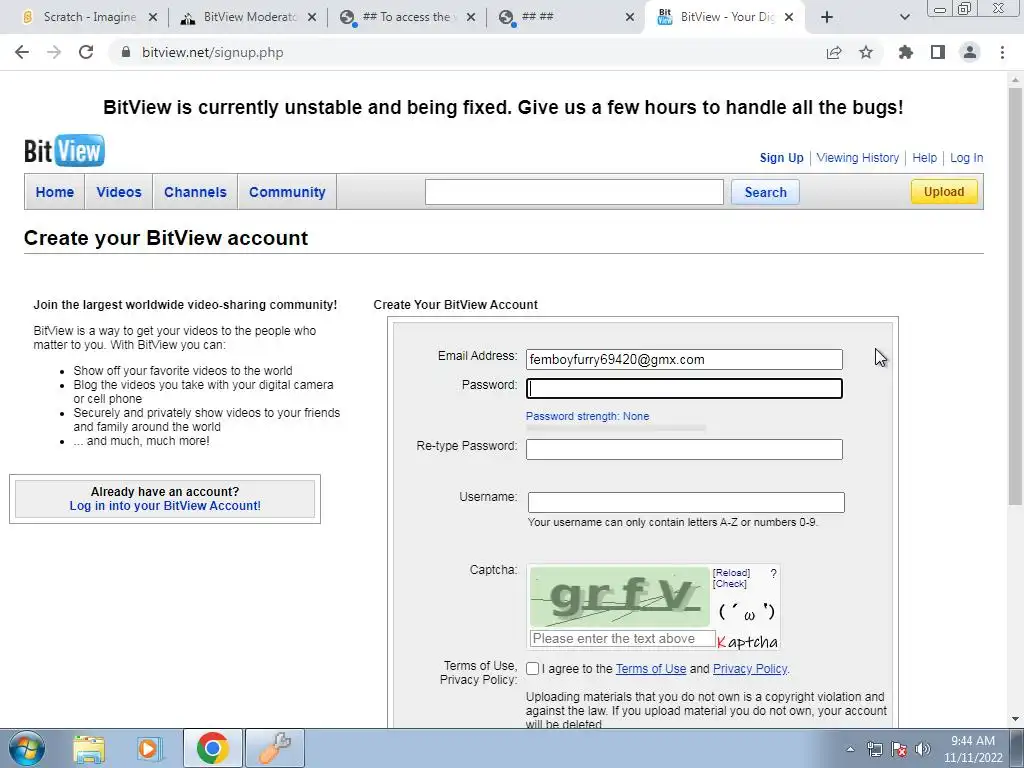Click 'Password strength: None' text

click(588, 416)
